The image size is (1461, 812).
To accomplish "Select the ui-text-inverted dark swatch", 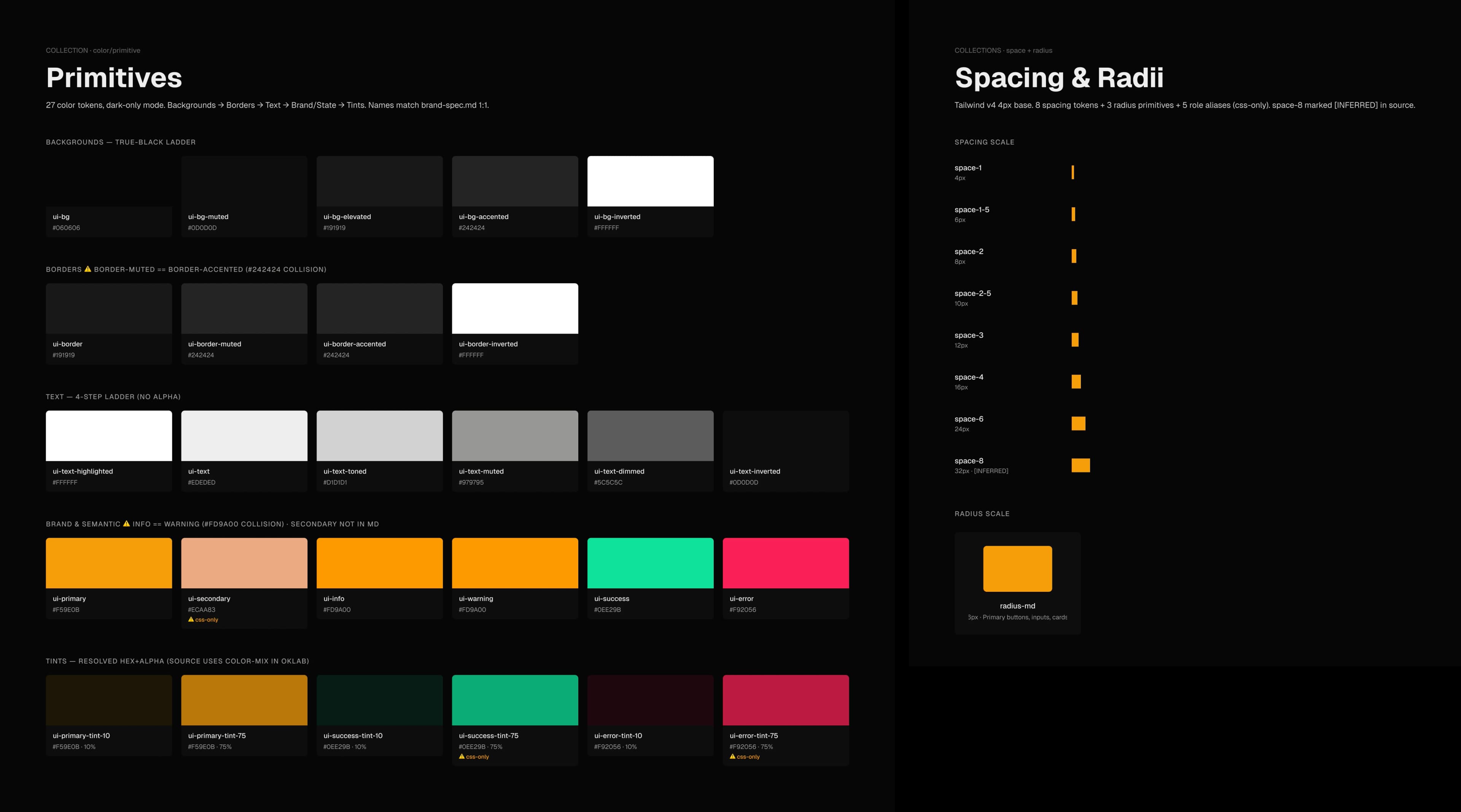I will [x=786, y=436].
